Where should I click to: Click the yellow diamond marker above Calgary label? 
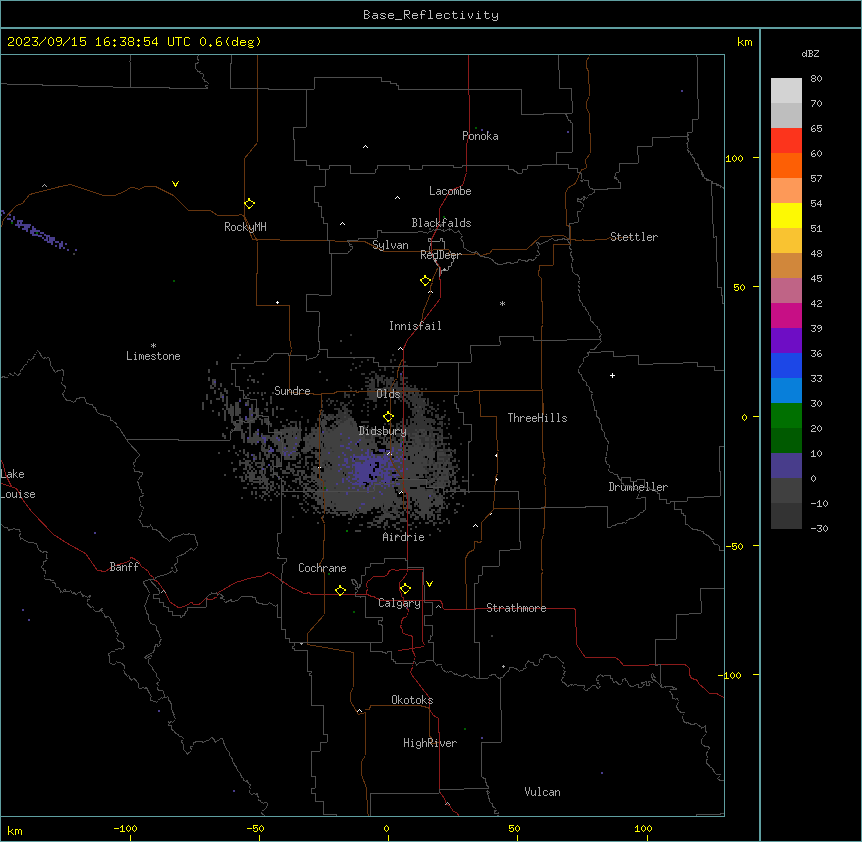pos(405,589)
